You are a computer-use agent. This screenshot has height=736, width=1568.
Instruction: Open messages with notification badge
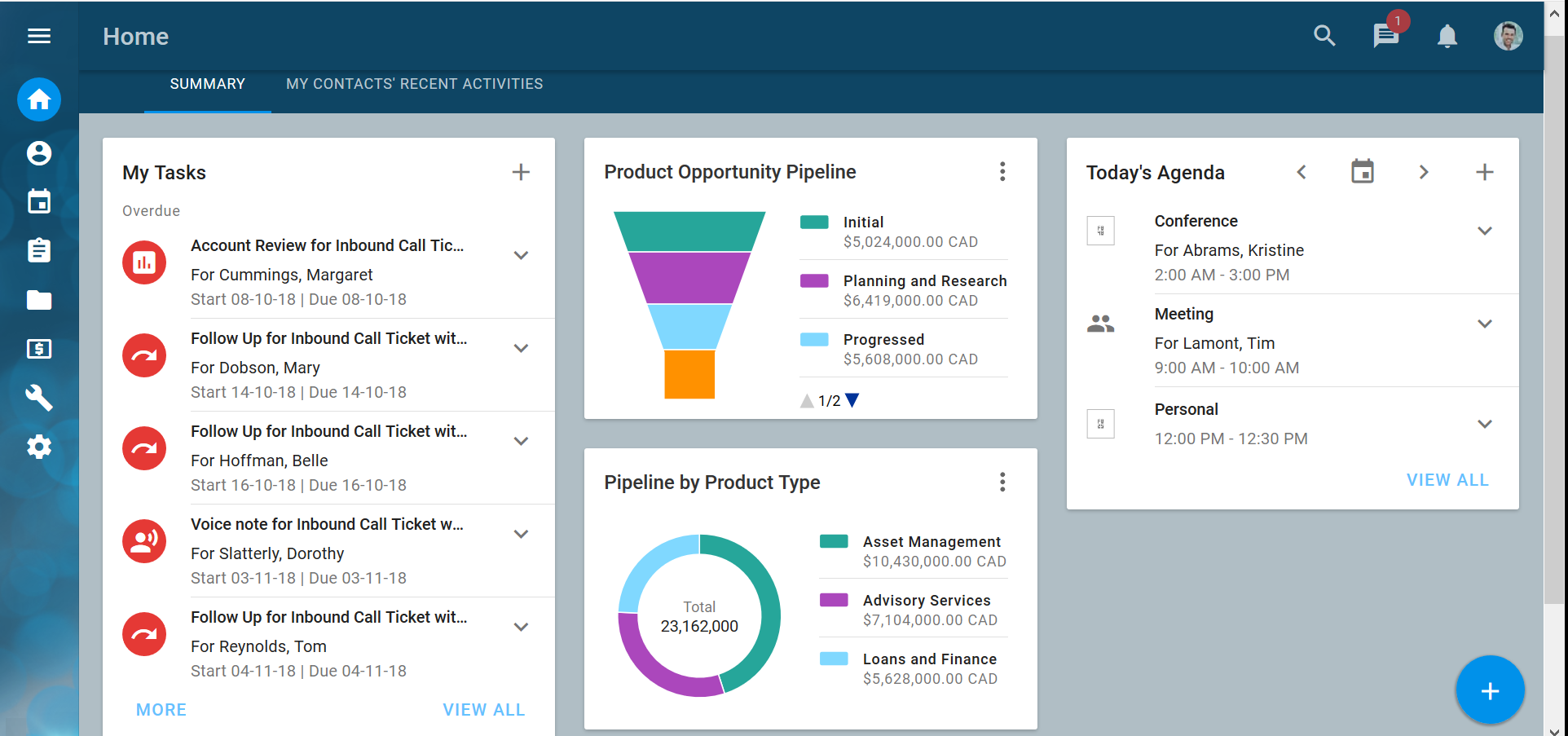(x=1385, y=36)
